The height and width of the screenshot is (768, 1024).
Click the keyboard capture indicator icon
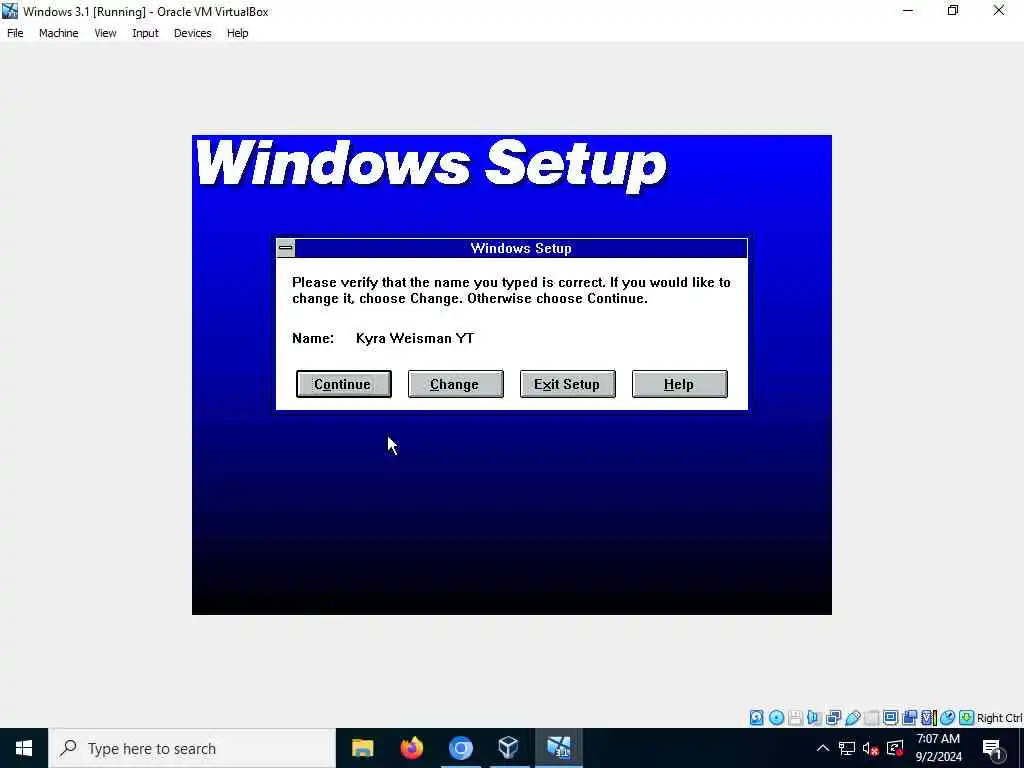(967, 718)
